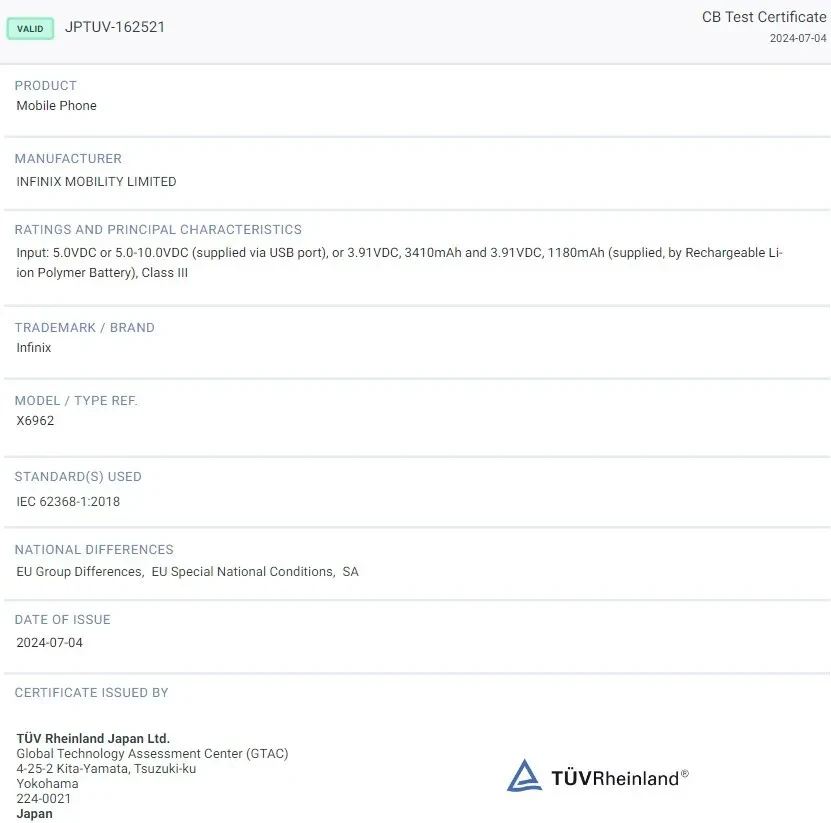Select INFINIX MOBILITY LIMITED text
This screenshot has width=831, height=823.
96,181
